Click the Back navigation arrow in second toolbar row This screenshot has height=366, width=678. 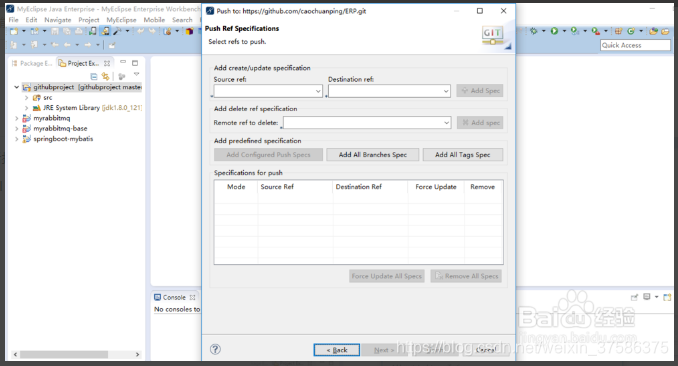[x=67, y=45]
